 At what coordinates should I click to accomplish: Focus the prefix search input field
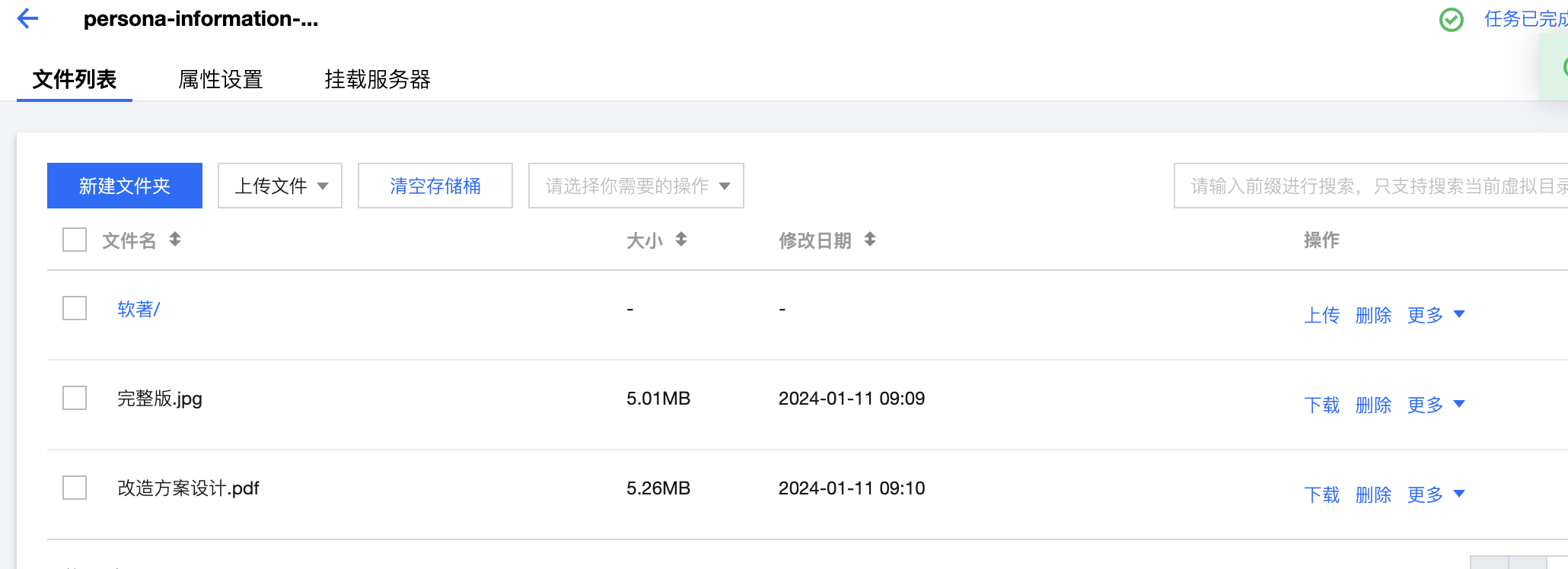click(1371, 186)
